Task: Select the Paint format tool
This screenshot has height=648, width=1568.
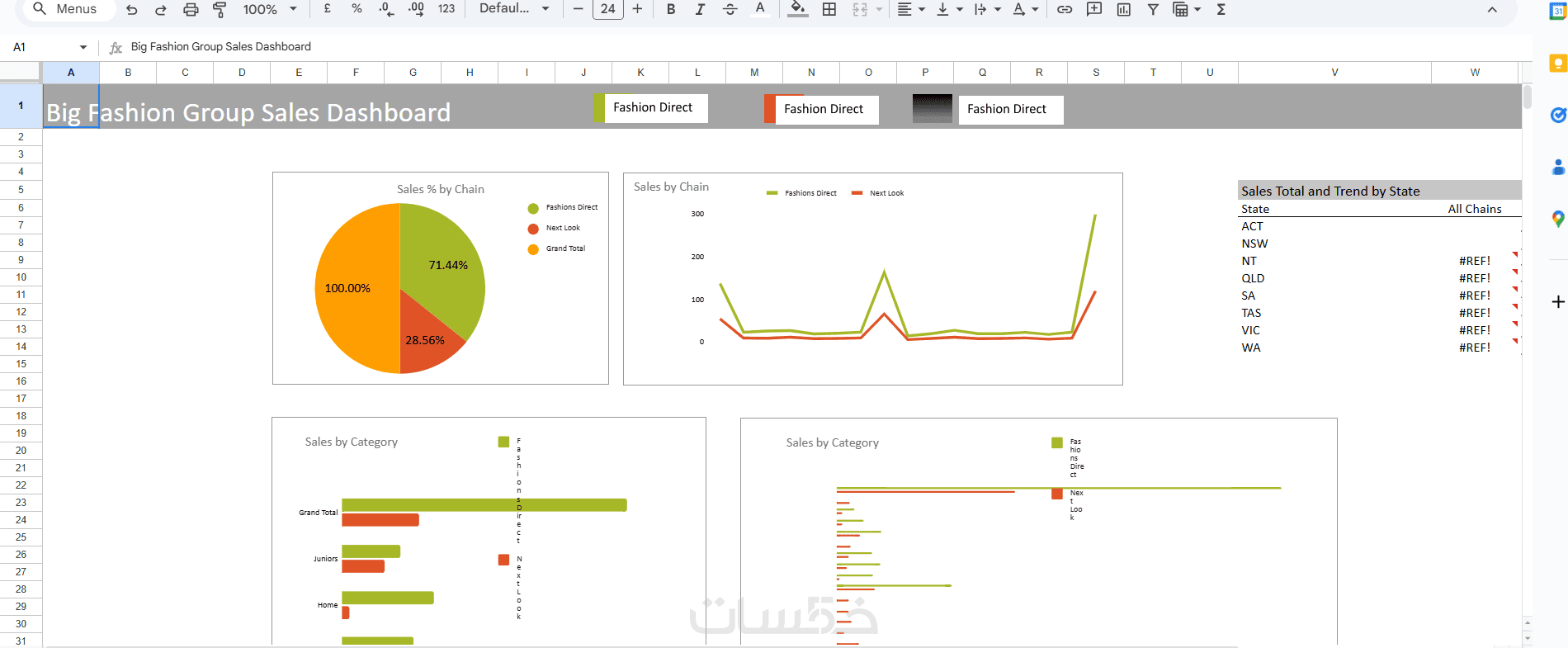Action: point(220,10)
